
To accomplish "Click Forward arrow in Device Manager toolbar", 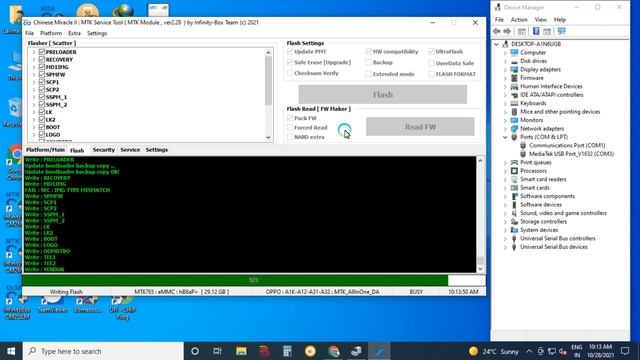I will click(x=507, y=31).
